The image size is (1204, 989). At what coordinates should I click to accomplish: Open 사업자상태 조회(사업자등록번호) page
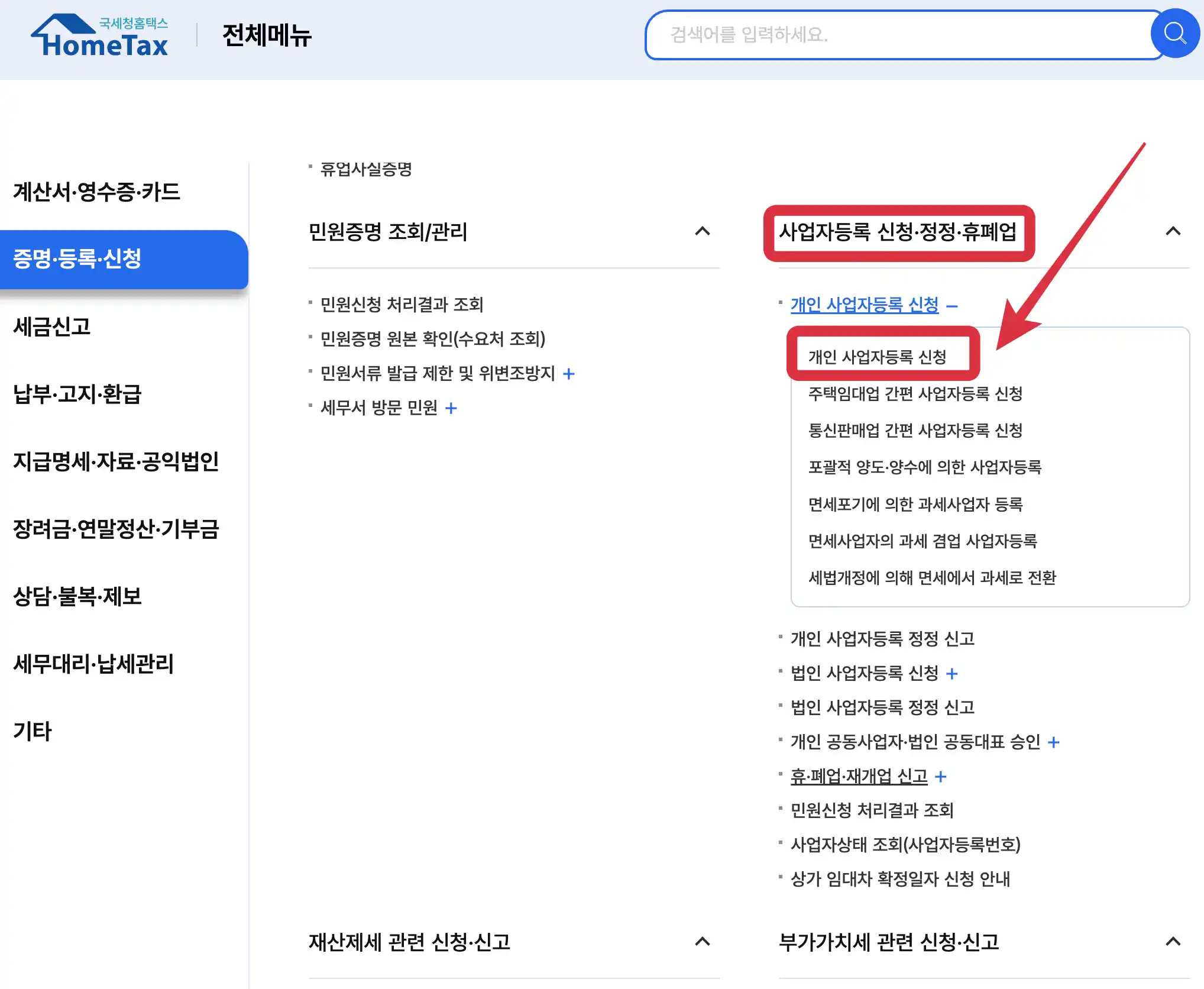[x=906, y=845]
